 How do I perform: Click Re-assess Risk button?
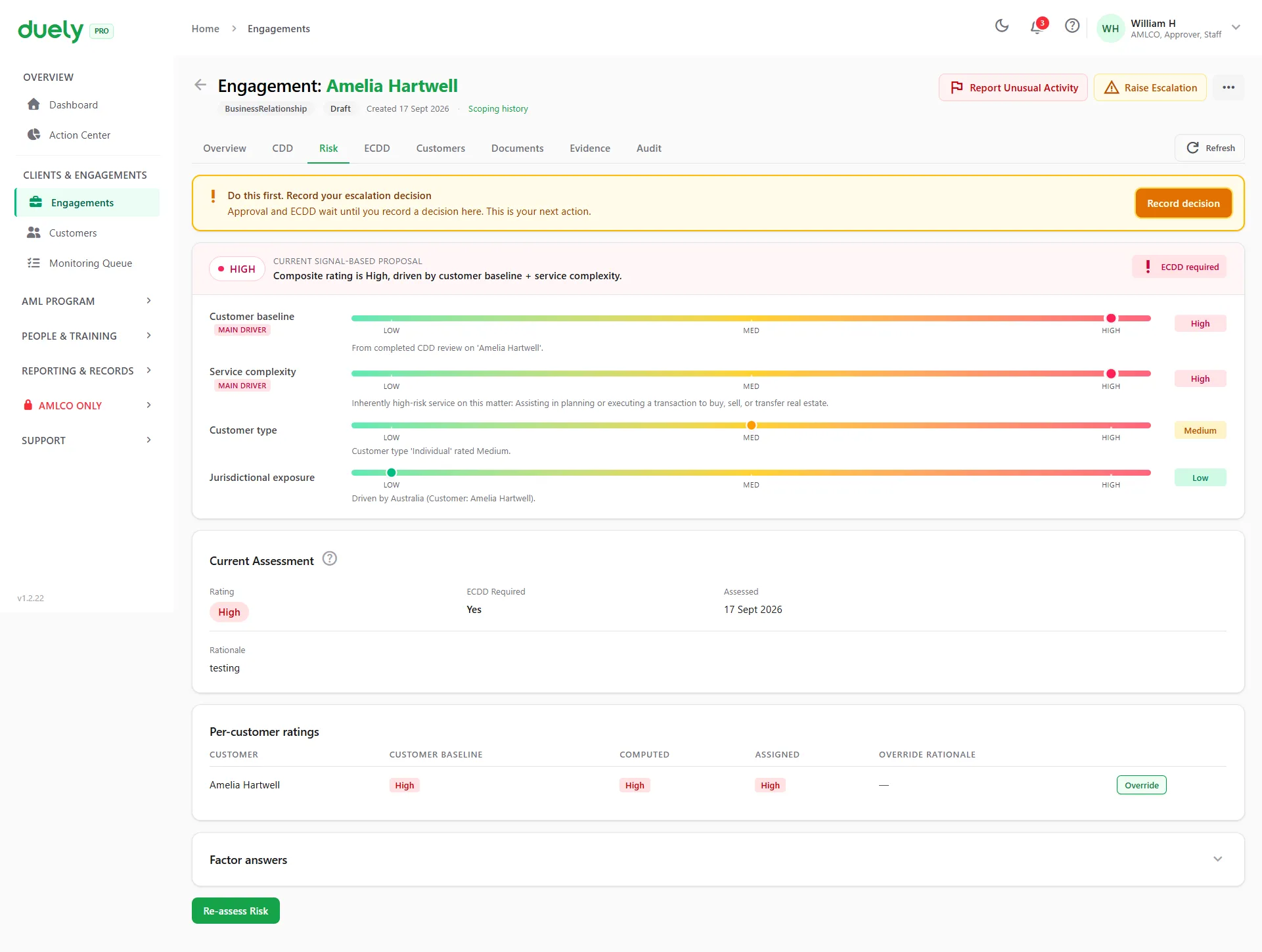pyautogui.click(x=236, y=911)
